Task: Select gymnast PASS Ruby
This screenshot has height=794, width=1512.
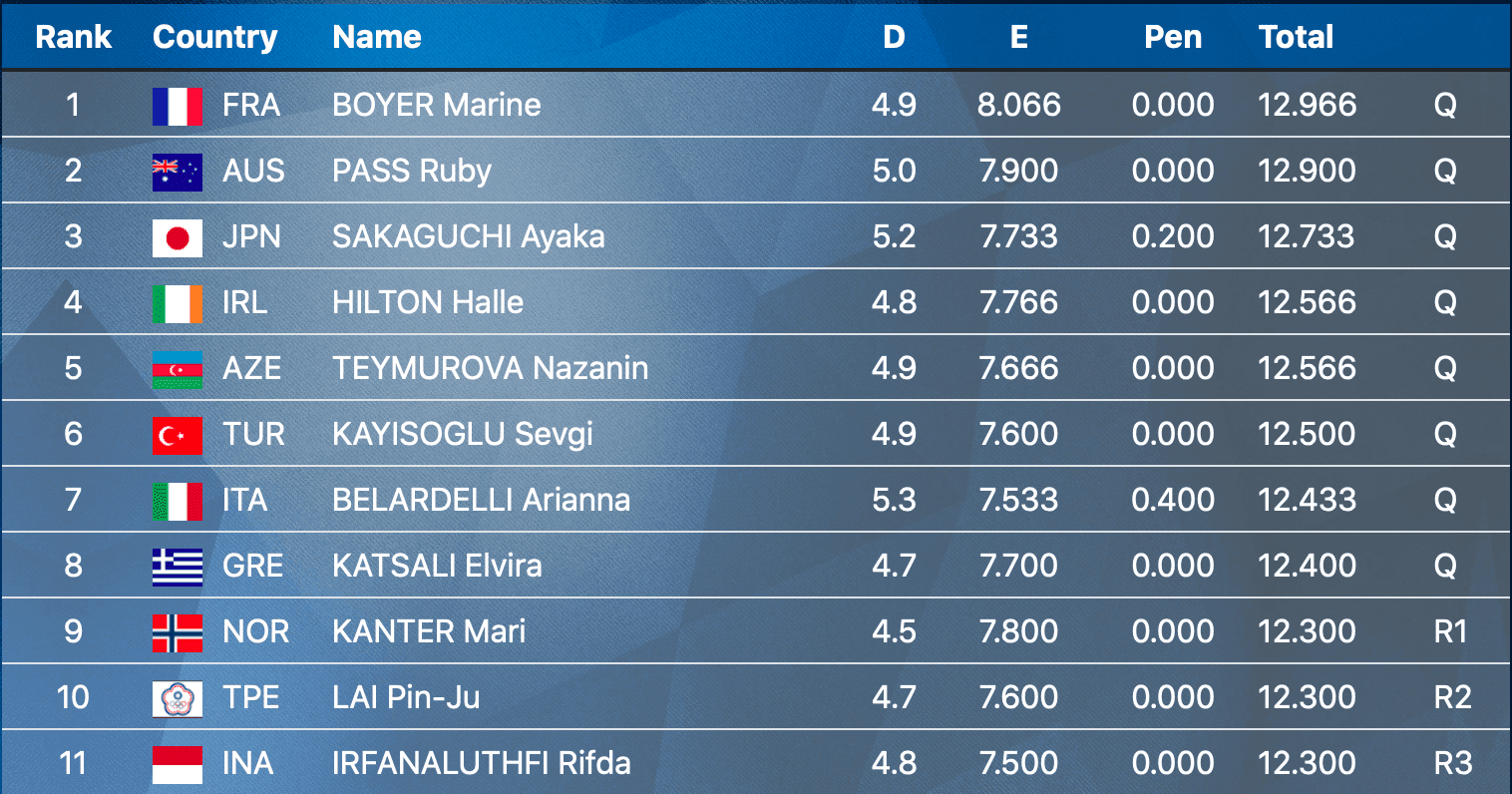Action: click(412, 171)
